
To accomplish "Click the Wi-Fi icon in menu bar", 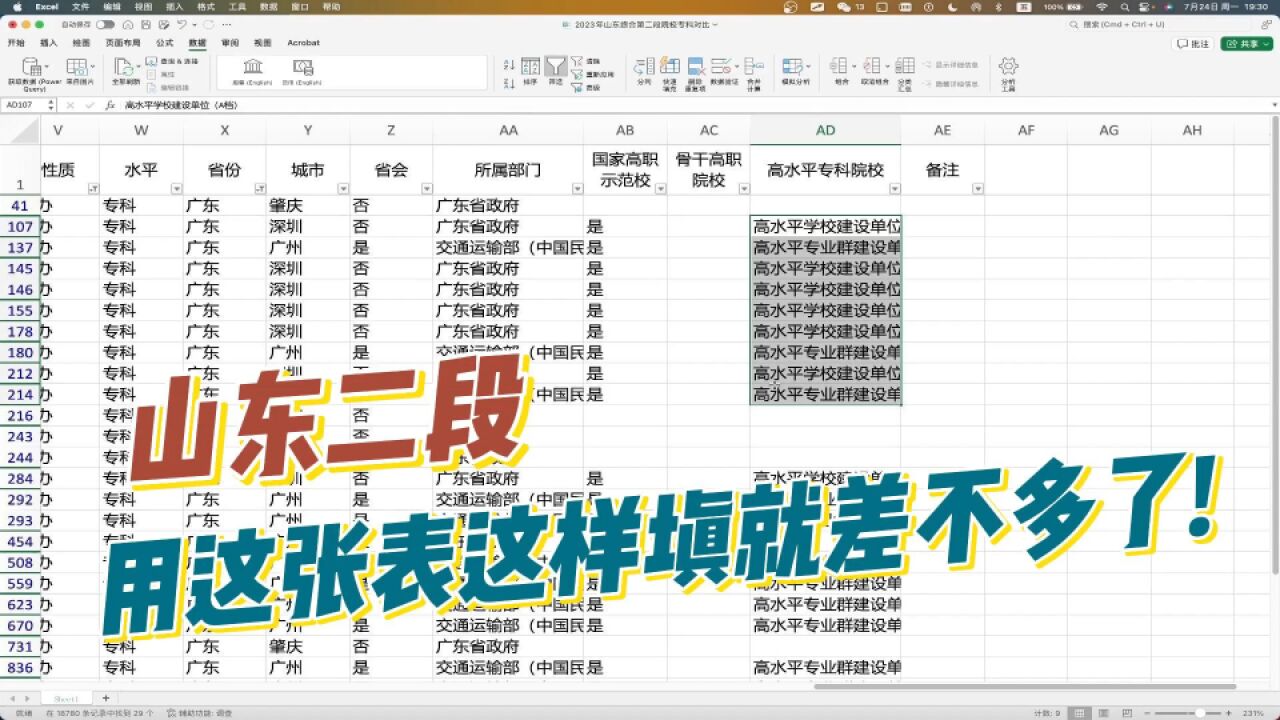I will [x=1101, y=6].
